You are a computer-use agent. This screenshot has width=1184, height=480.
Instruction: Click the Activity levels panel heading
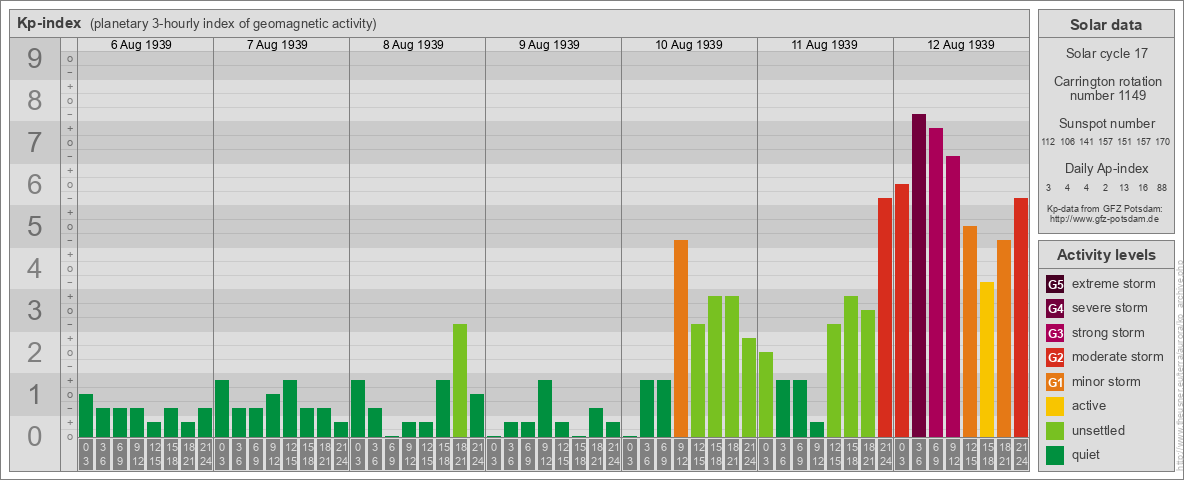[1105, 255]
